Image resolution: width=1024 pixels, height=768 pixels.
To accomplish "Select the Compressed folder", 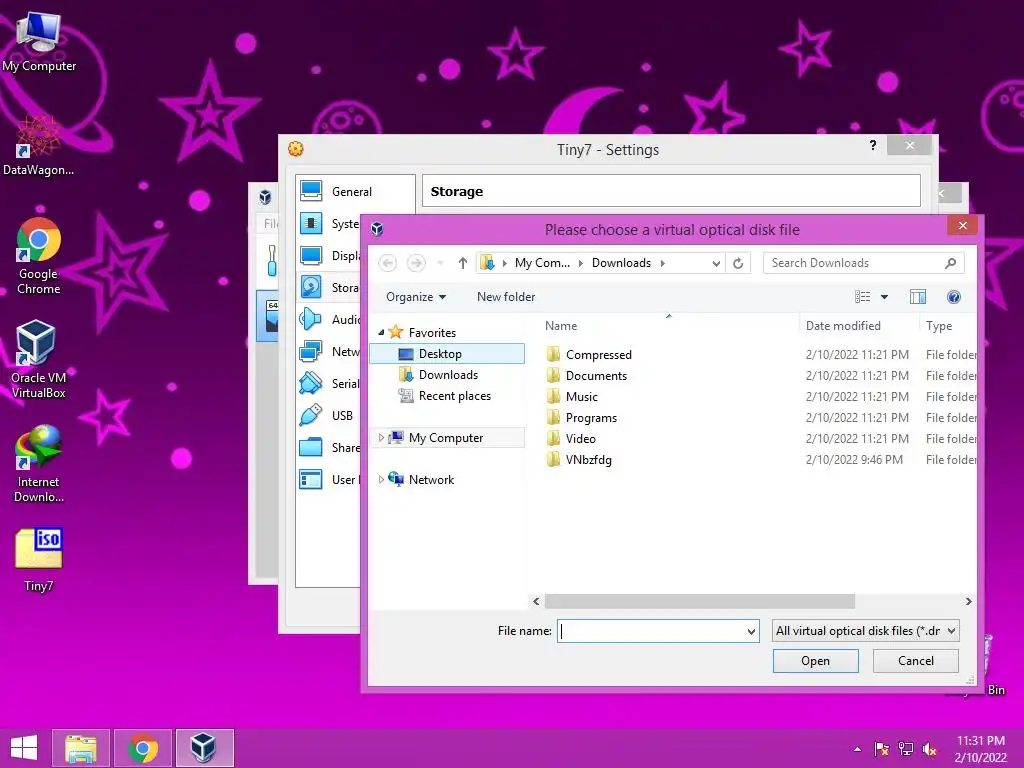I will tap(598, 355).
